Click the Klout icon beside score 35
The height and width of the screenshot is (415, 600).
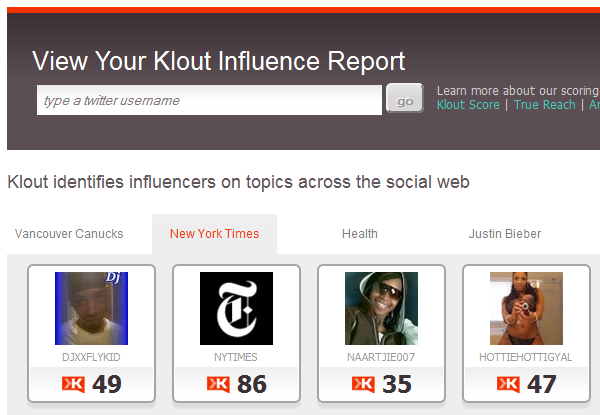pyautogui.click(x=362, y=384)
